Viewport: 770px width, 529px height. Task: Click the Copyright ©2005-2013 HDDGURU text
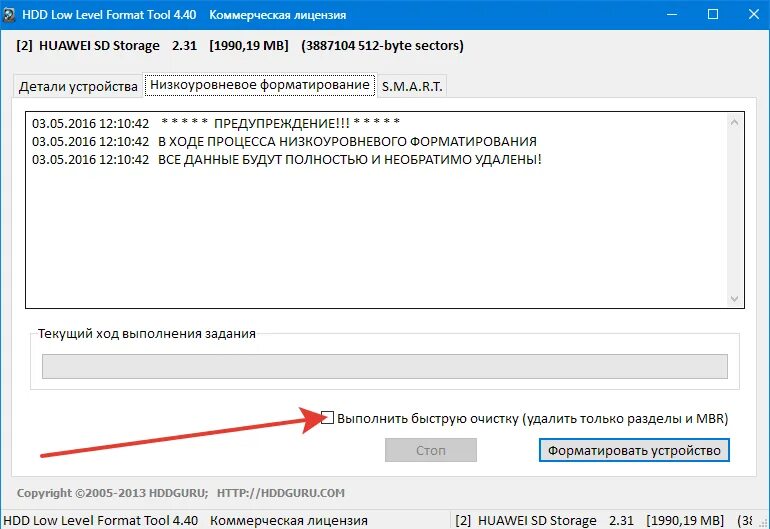pos(112,493)
